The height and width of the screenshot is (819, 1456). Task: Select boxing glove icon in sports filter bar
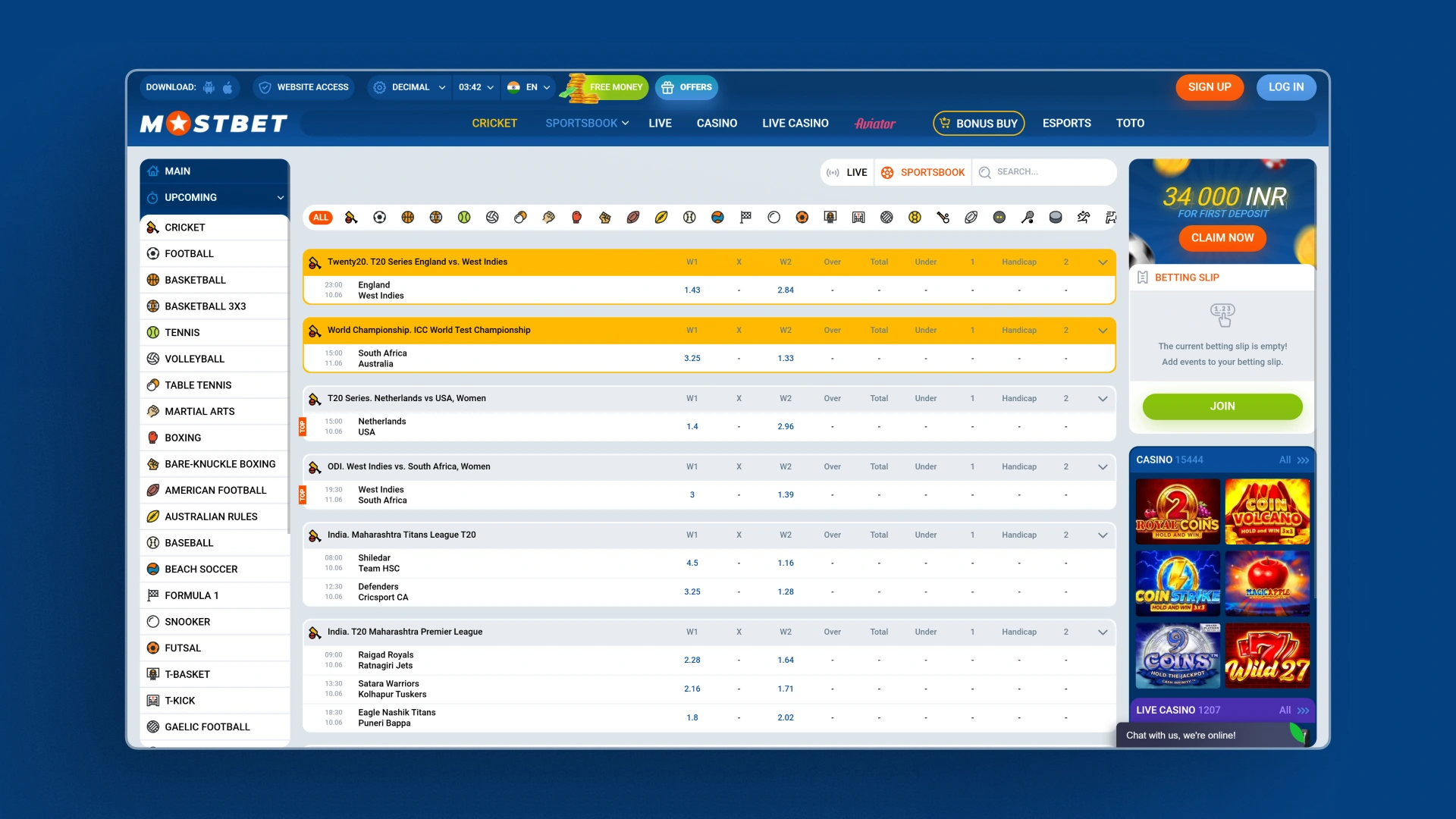point(576,218)
